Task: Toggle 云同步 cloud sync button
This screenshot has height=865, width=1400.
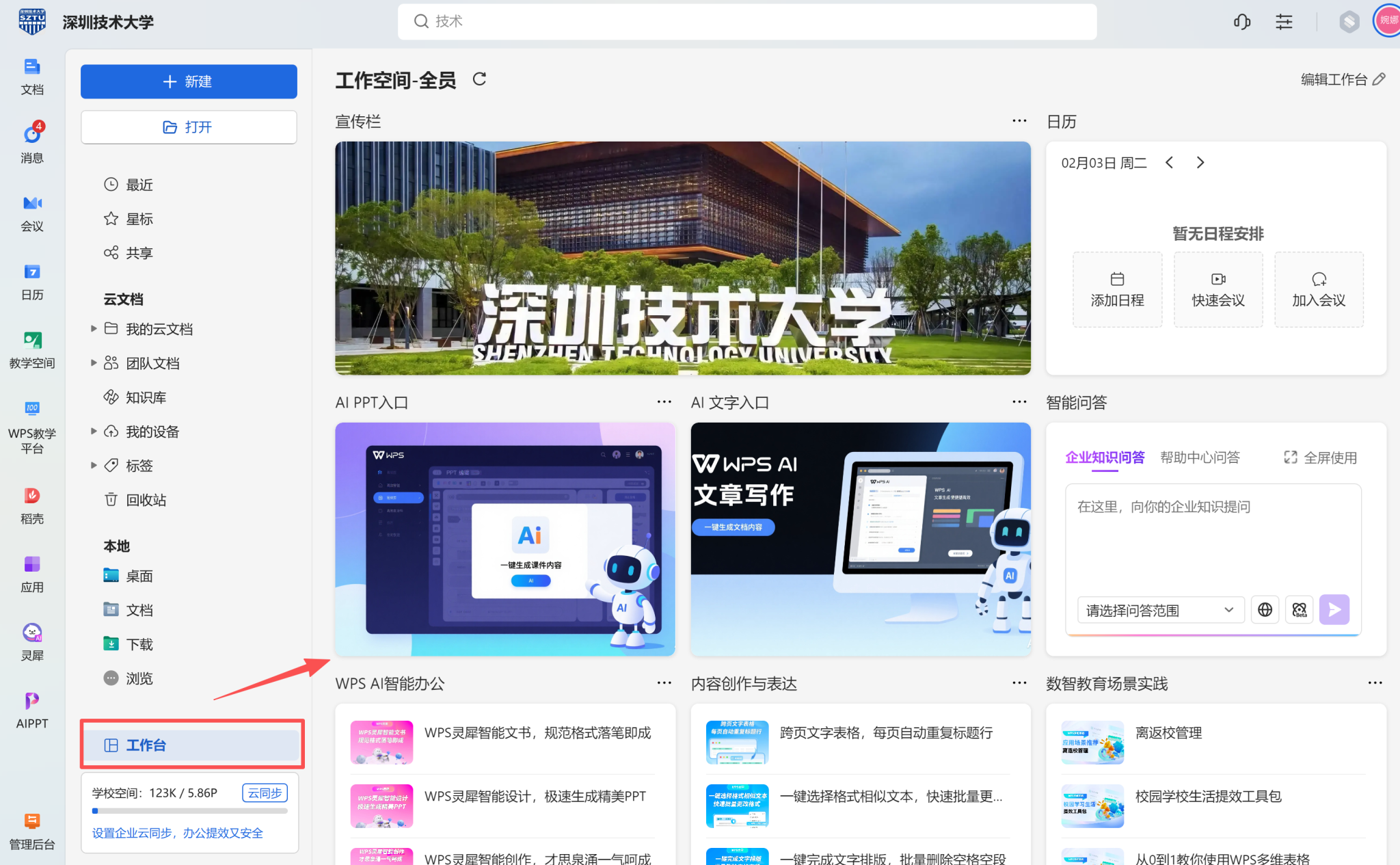Action: pos(265,793)
